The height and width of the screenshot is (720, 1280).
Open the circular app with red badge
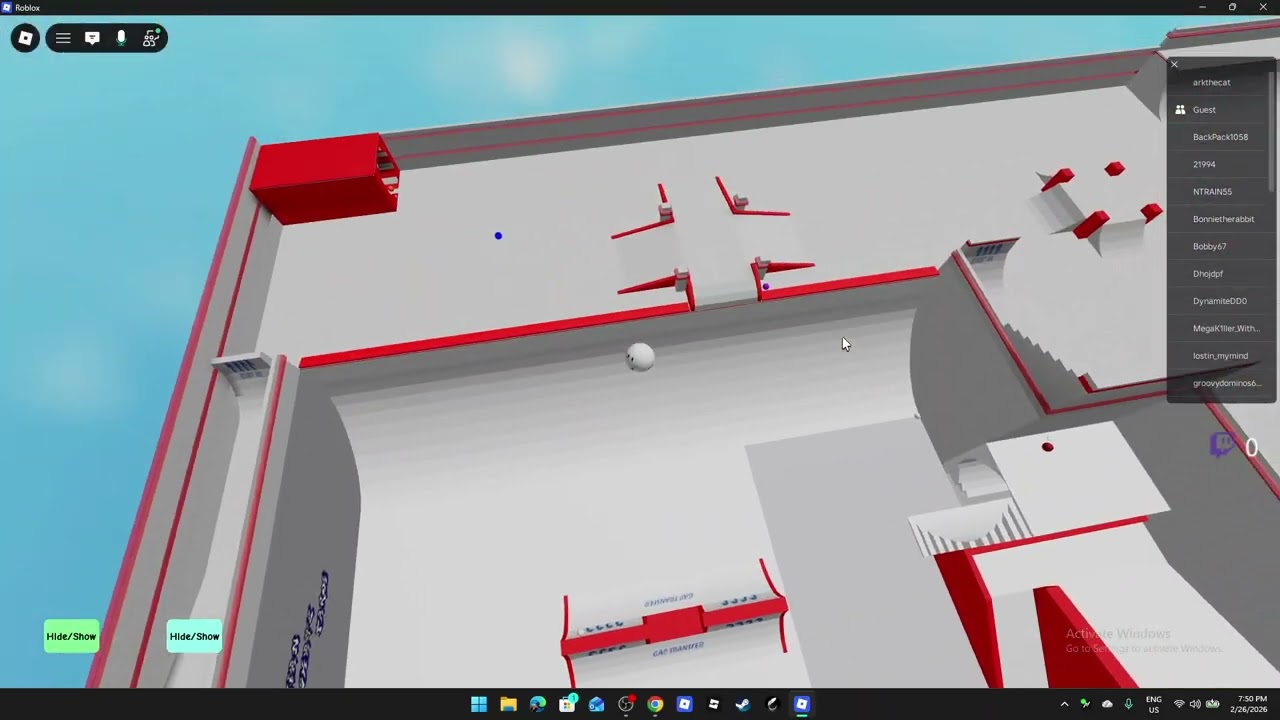coord(626,704)
